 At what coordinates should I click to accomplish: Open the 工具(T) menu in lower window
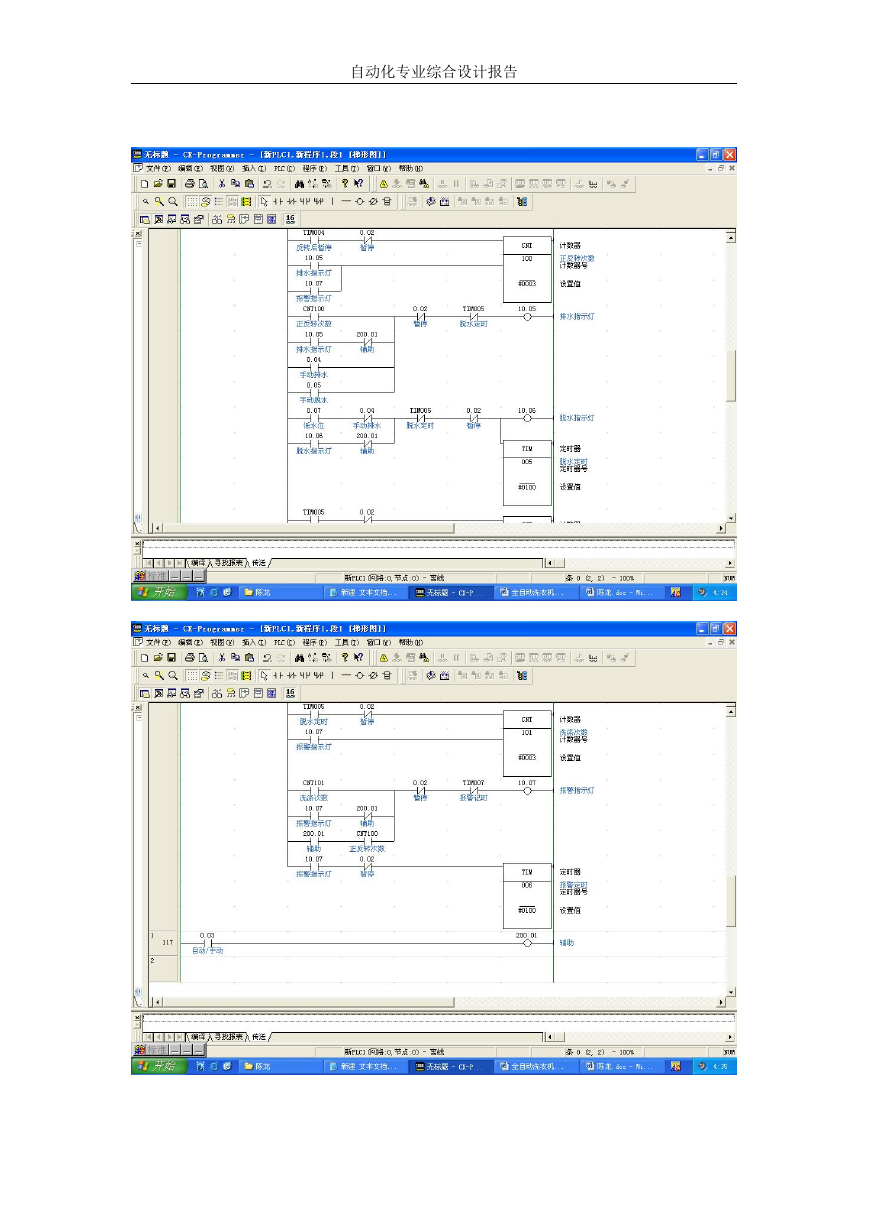[x=346, y=642]
